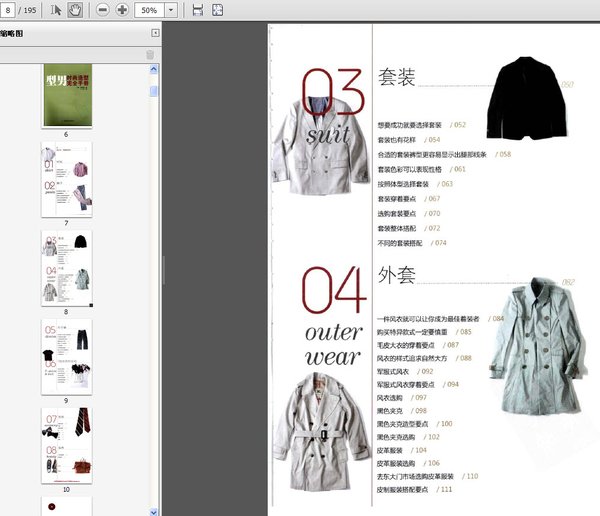Click the entry ending / 087
Image resolution: width=600 pixels, height=516 pixels.
418,345
